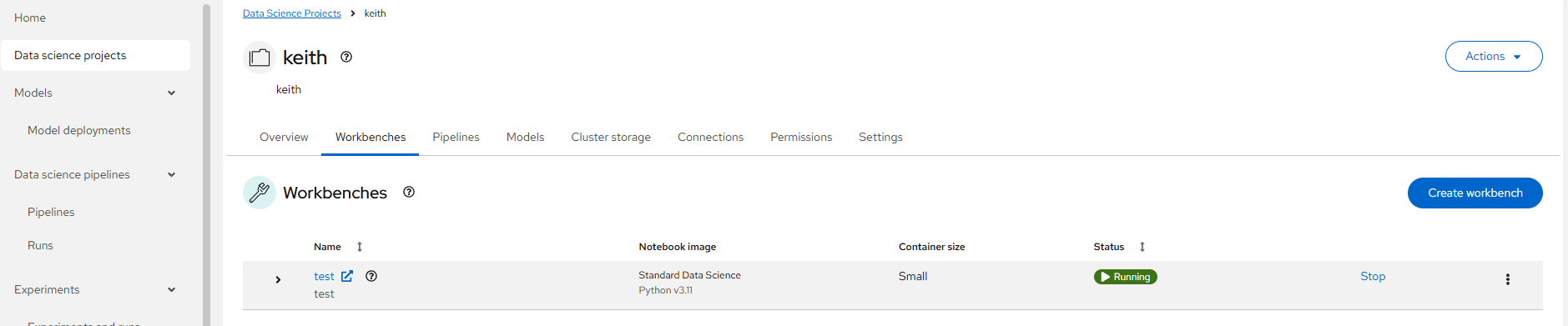Click the help icon next to test workbench
1568x326 pixels.
pos(371,276)
